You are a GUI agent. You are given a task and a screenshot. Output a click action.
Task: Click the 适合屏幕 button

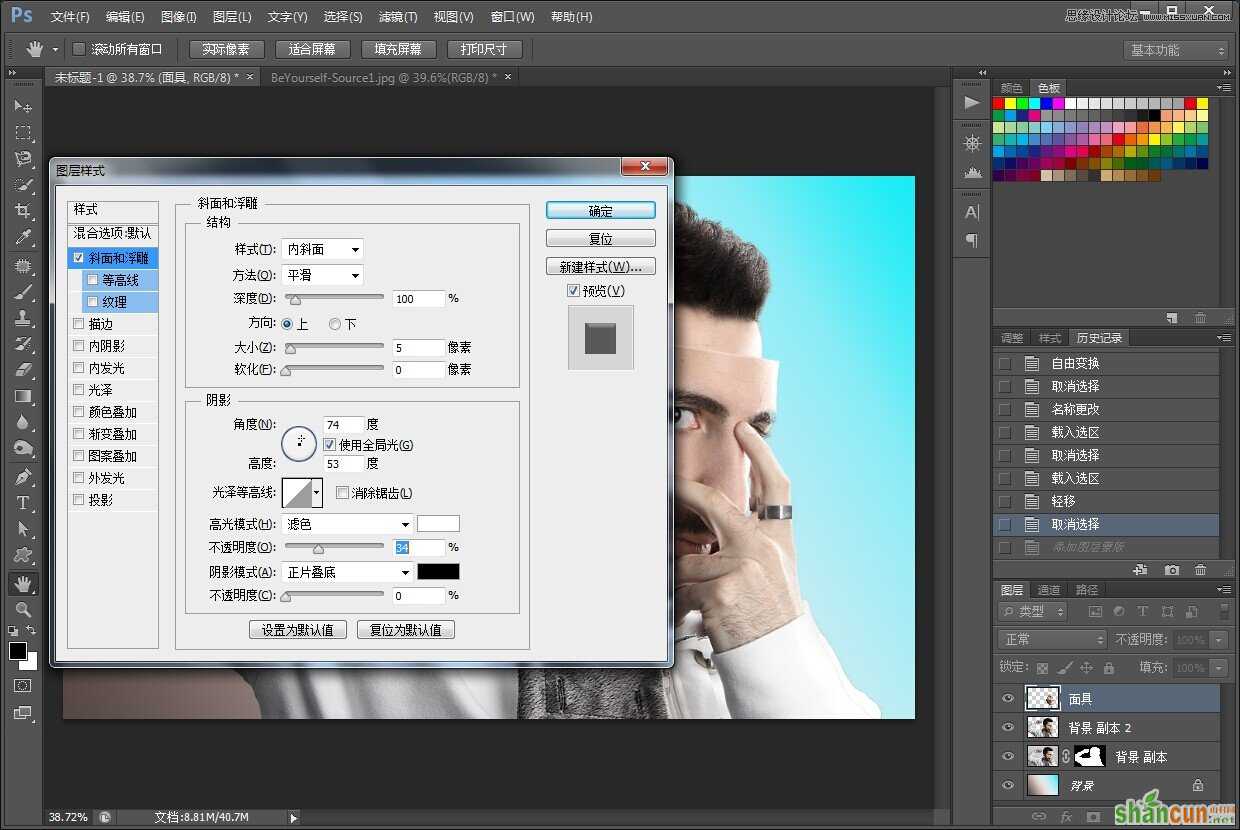click(x=312, y=49)
